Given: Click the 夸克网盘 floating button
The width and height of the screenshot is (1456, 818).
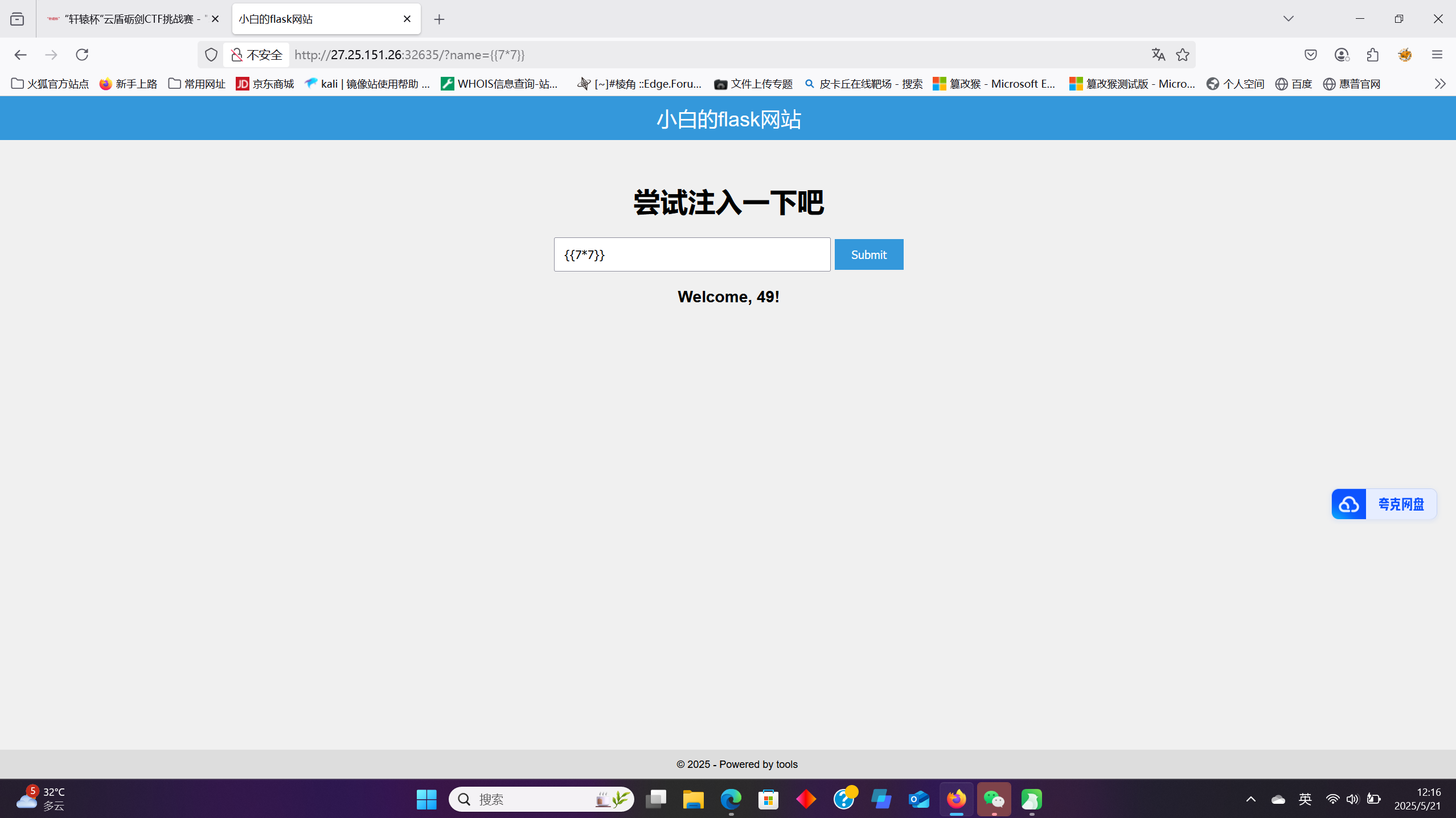Looking at the screenshot, I should [x=1384, y=504].
